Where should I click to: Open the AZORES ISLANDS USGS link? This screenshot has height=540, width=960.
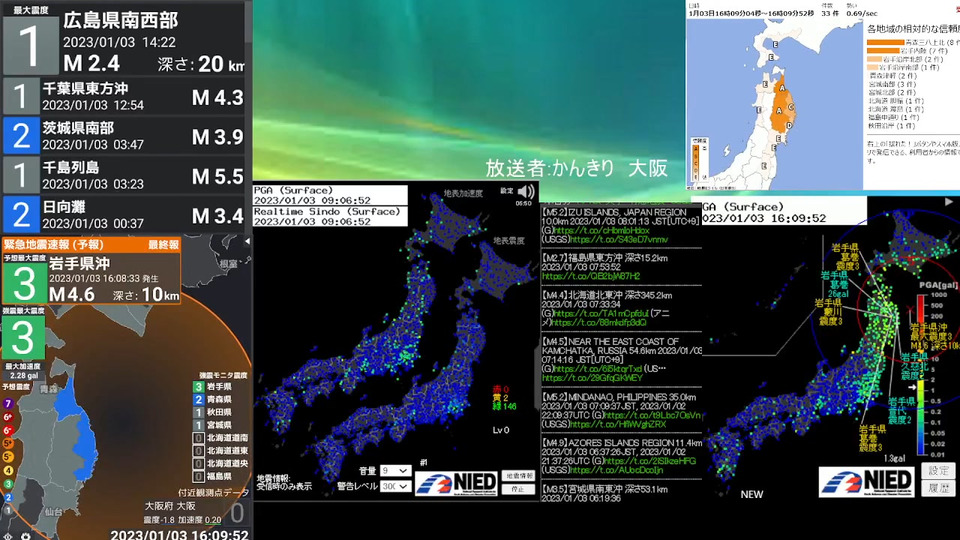(x=617, y=470)
